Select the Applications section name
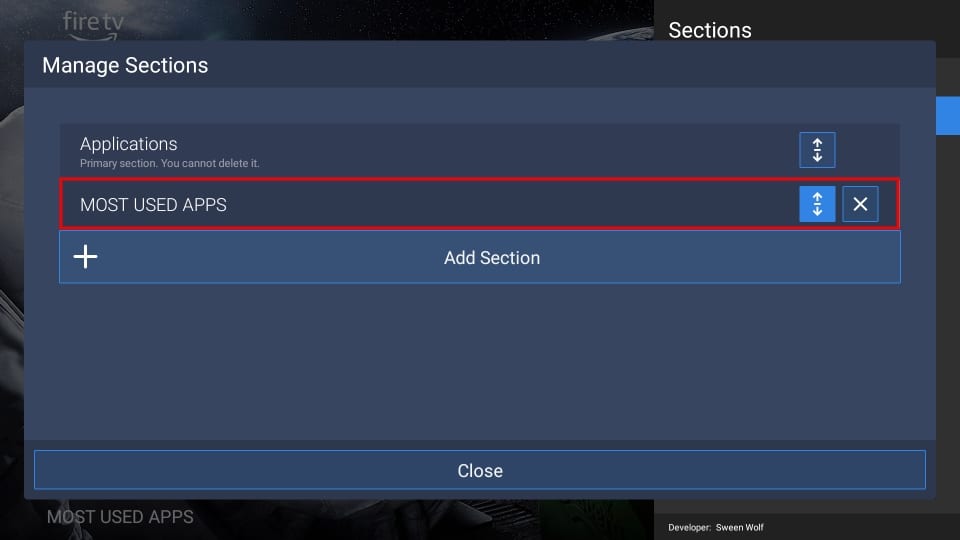The height and width of the screenshot is (540, 960). tap(129, 144)
